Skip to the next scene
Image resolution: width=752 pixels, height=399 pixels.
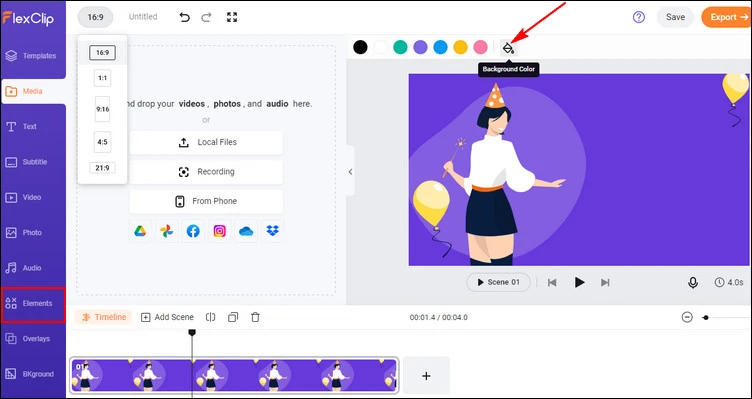click(x=605, y=282)
